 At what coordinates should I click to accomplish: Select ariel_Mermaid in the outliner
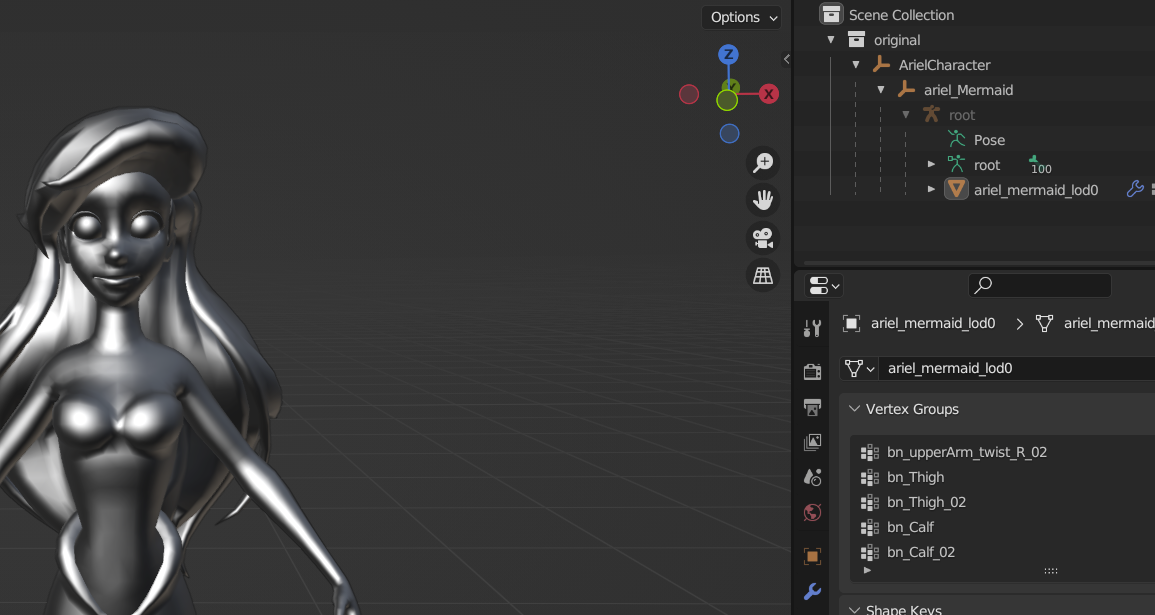coord(968,90)
